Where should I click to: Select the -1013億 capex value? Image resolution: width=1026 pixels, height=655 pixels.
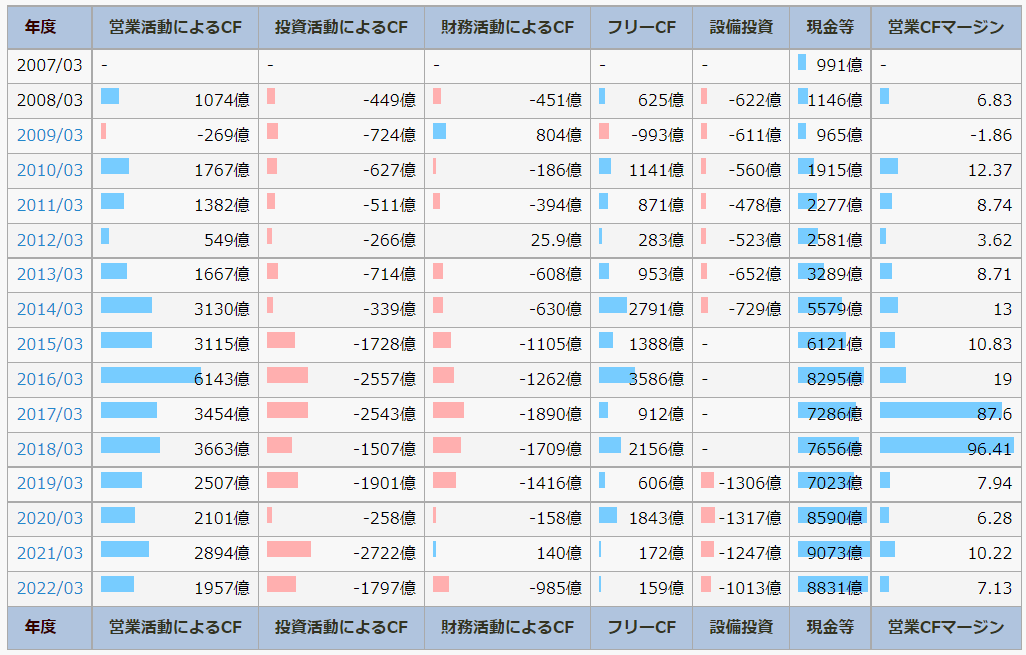coord(750,588)
